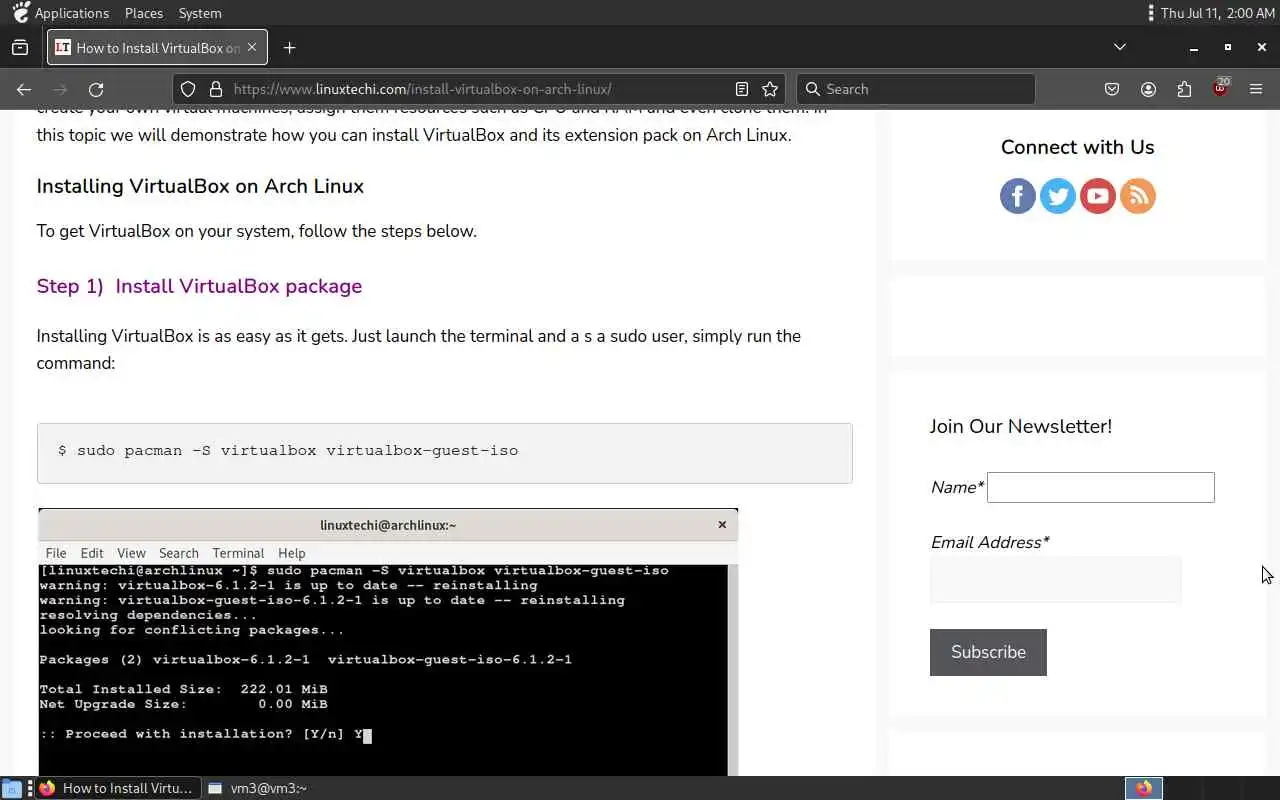Image resolution: width=1280 pixels, height=800 pixels.
Task: Open the System menu
Action: click(200, 13)
